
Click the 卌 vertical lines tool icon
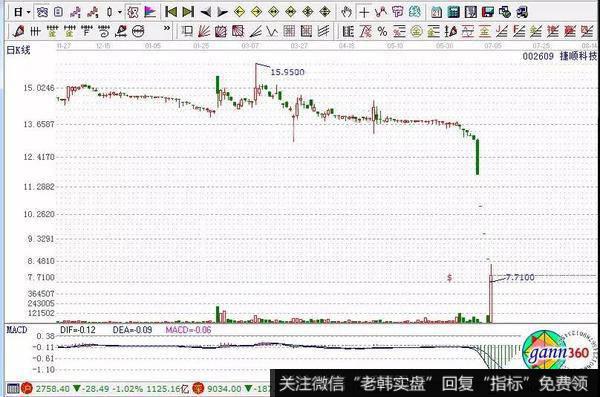(35, 31)
